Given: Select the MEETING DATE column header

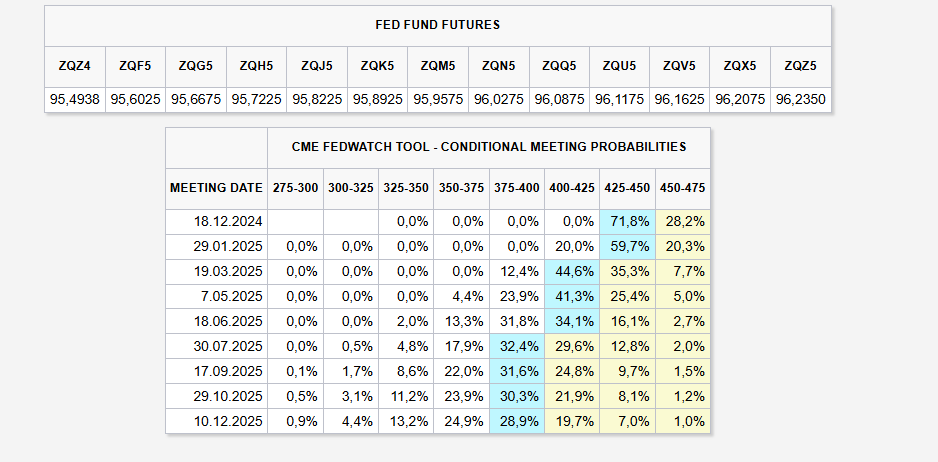Looking at the screenshot, I should pos(216,187).
